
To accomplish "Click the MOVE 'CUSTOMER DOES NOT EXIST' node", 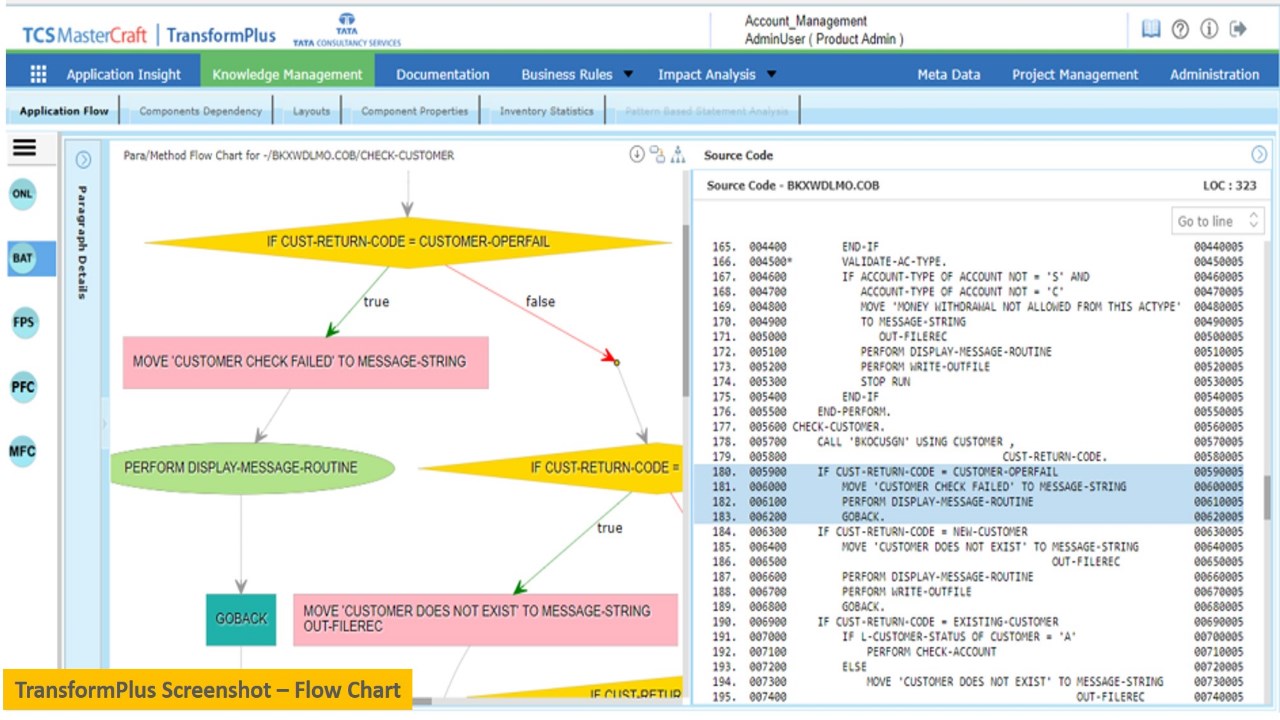I will 486,619.
